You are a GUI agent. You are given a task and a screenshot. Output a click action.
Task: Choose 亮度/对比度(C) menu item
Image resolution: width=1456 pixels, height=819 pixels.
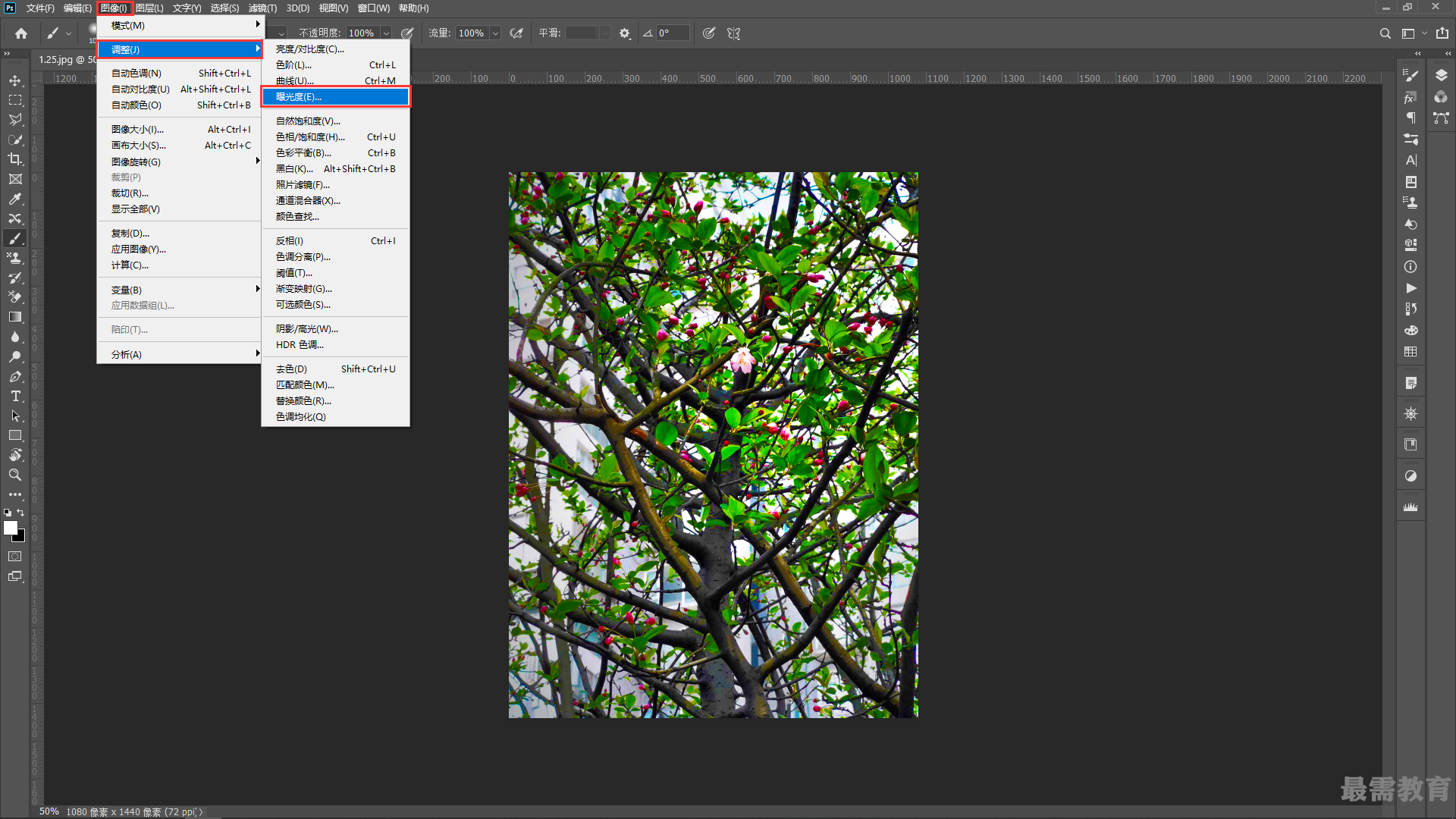(335, 49)
